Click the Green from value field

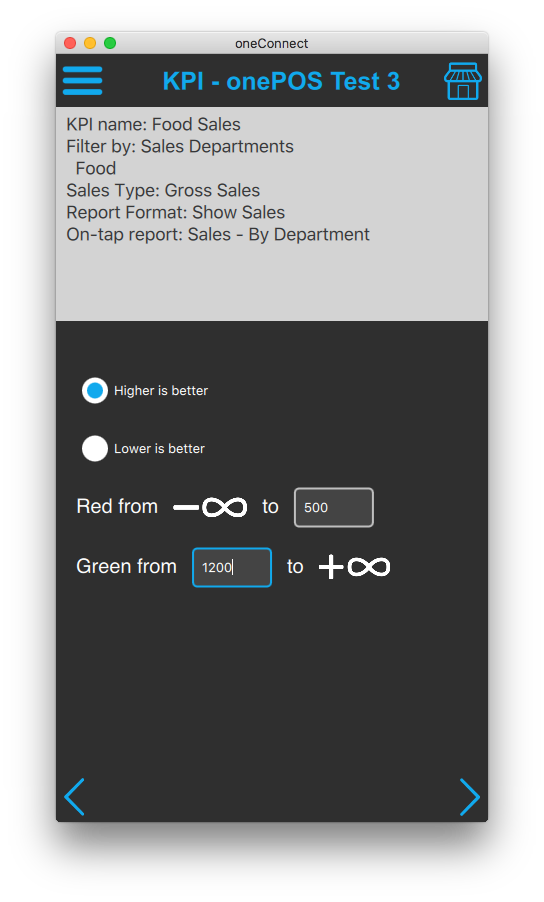pos(232,567)
